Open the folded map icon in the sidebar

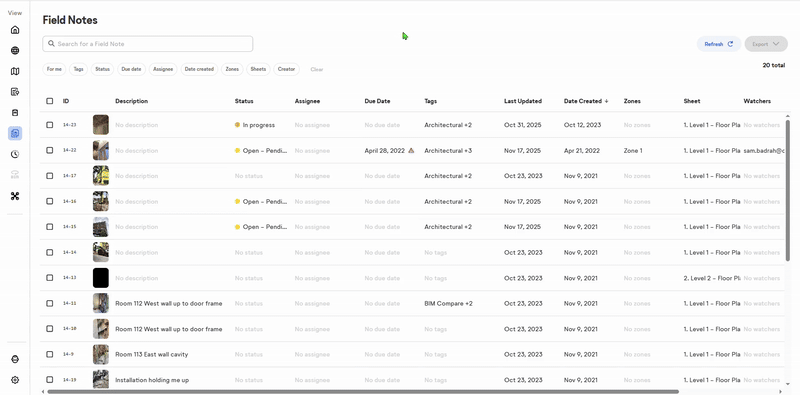point(15,71)
